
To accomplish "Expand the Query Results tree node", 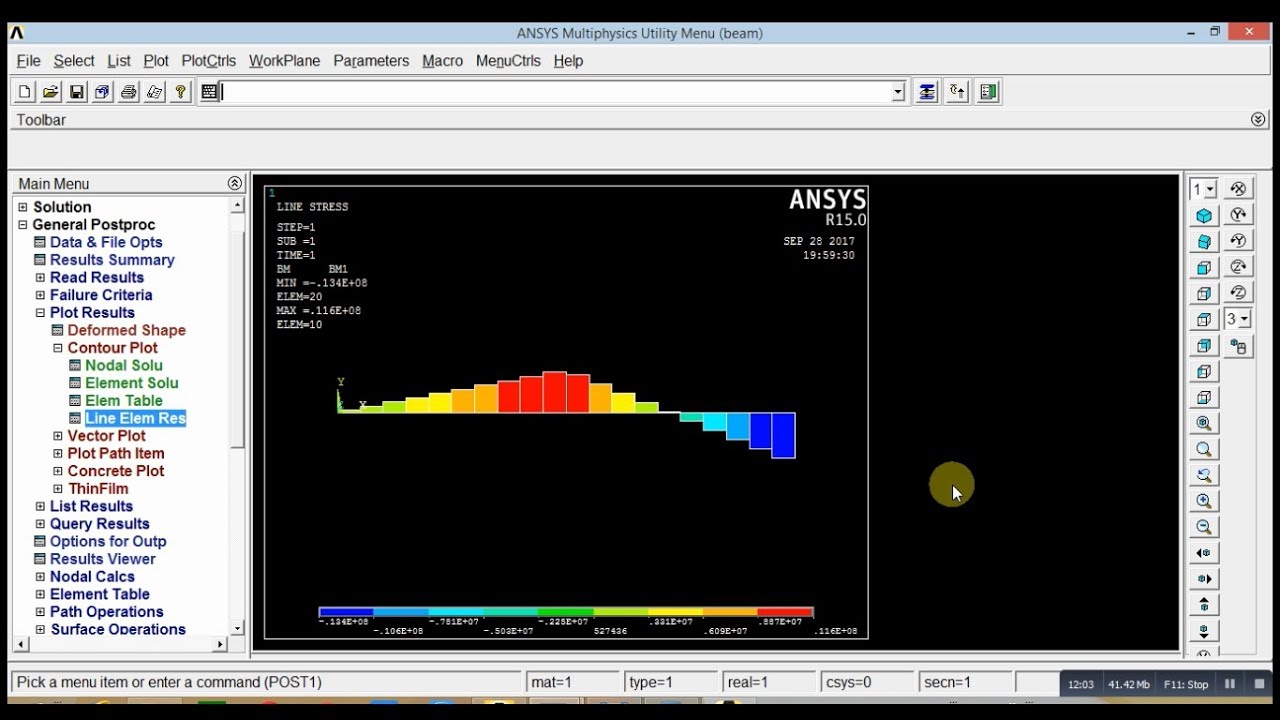I will point(40,524).
